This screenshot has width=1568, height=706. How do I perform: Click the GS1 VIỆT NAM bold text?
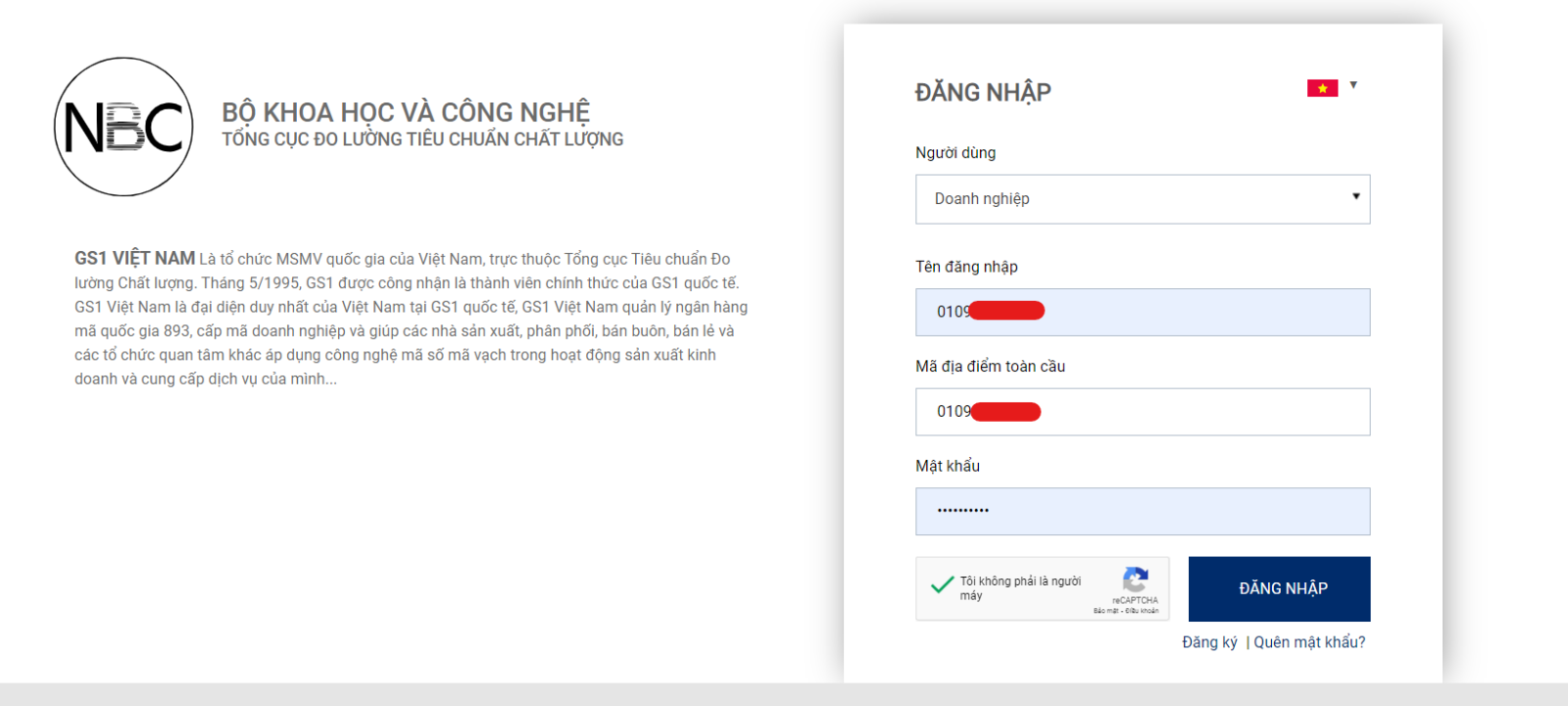(134, 258)
